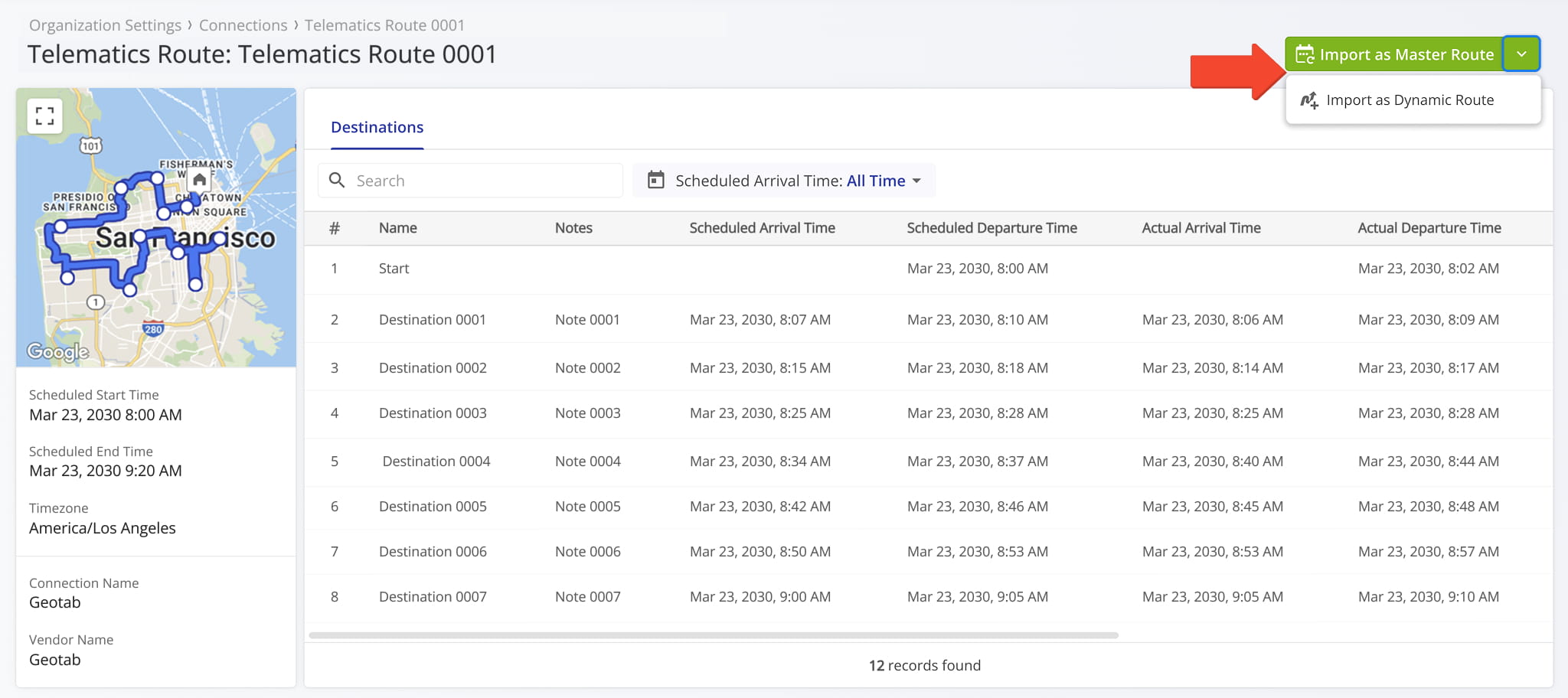Toggle the import options dropdown arrow
The height and width of the screenshot is (698, 1568).
1521,54
